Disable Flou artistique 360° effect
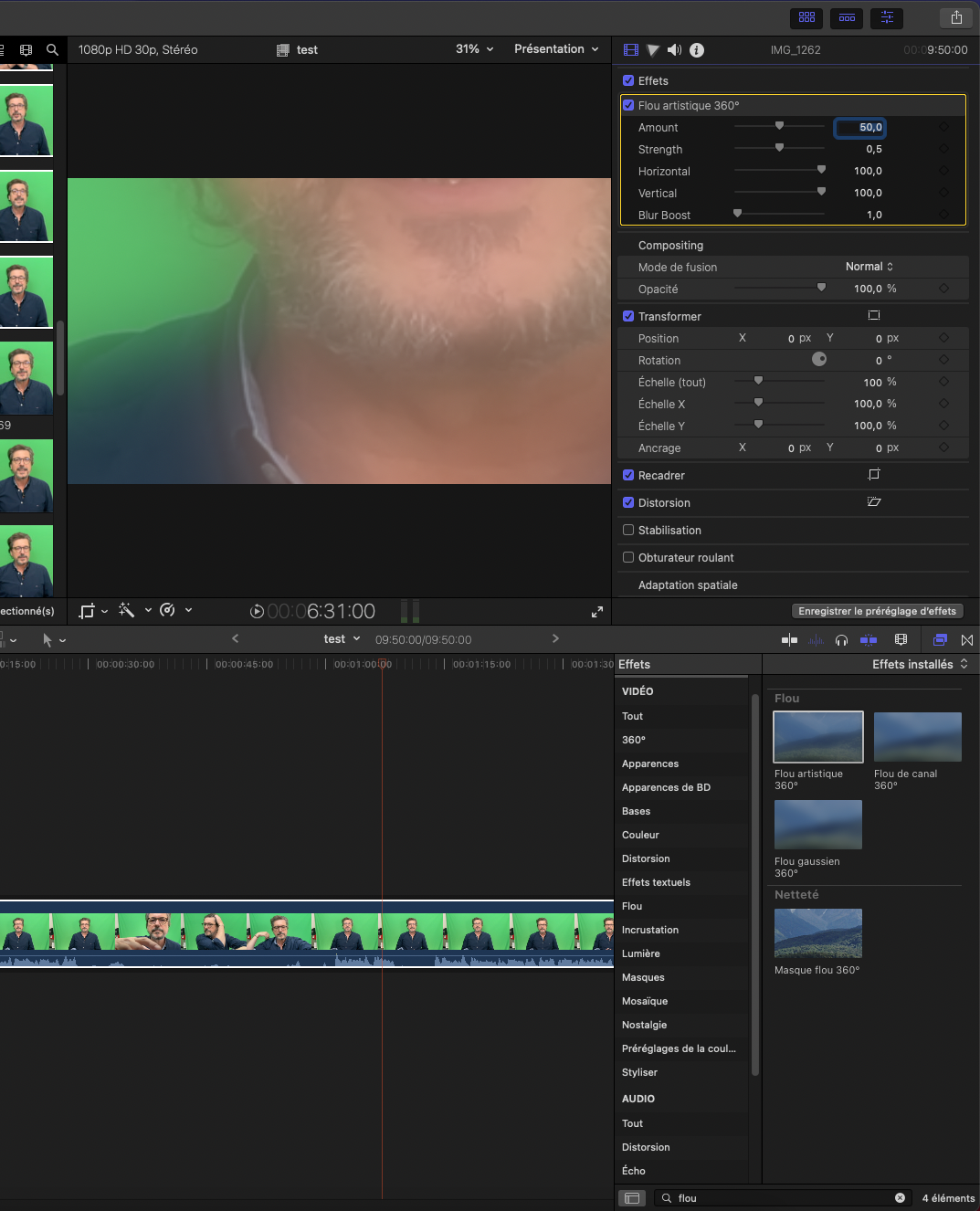Screen dimensions: 980x1211 (628, 105)
